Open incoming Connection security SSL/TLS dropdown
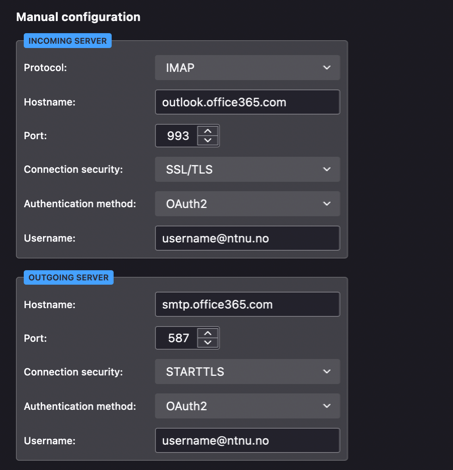Viewport: 453px width, 470px height. [x=247, y=169]
